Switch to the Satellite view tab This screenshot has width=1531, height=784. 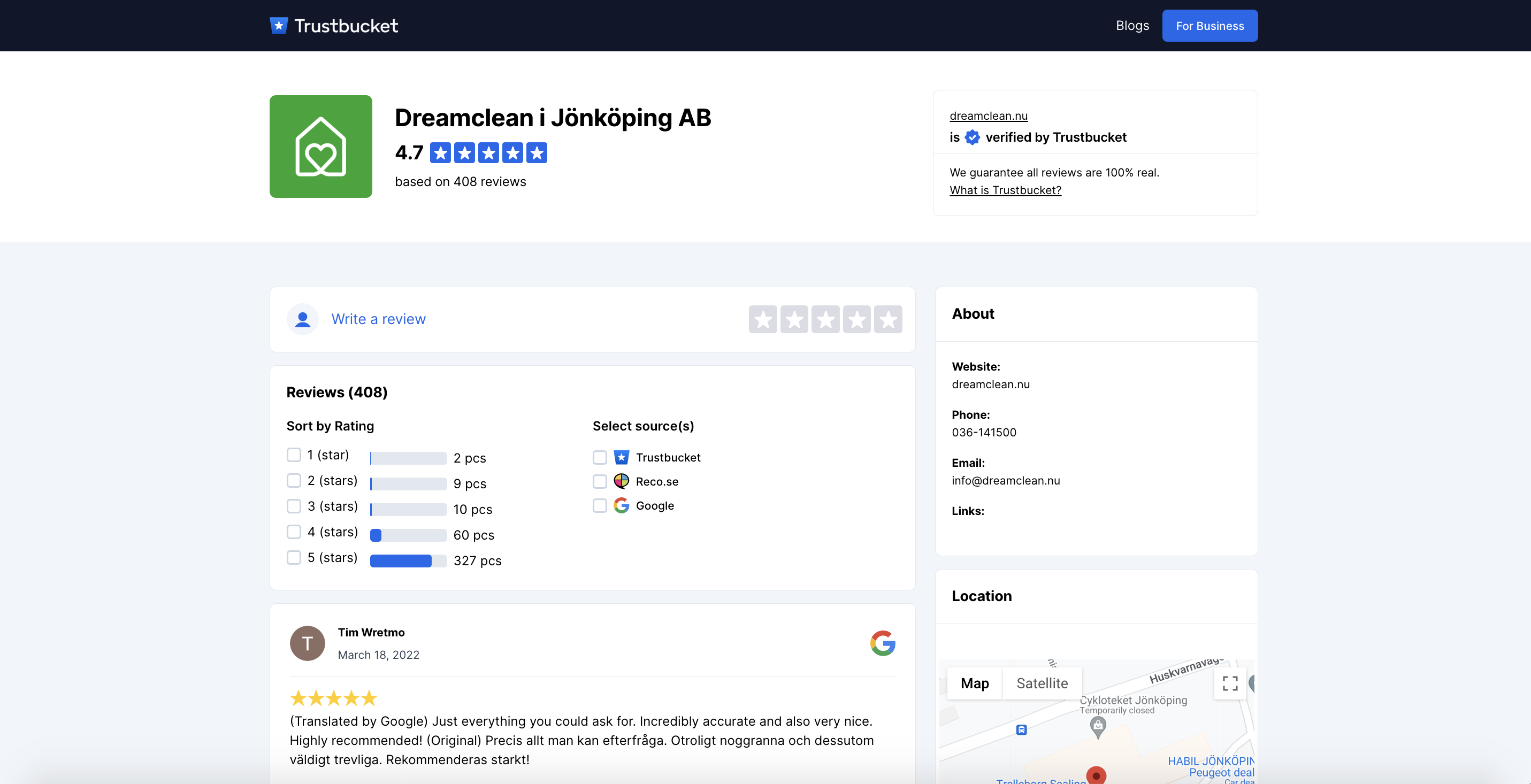click(1042, 683)
